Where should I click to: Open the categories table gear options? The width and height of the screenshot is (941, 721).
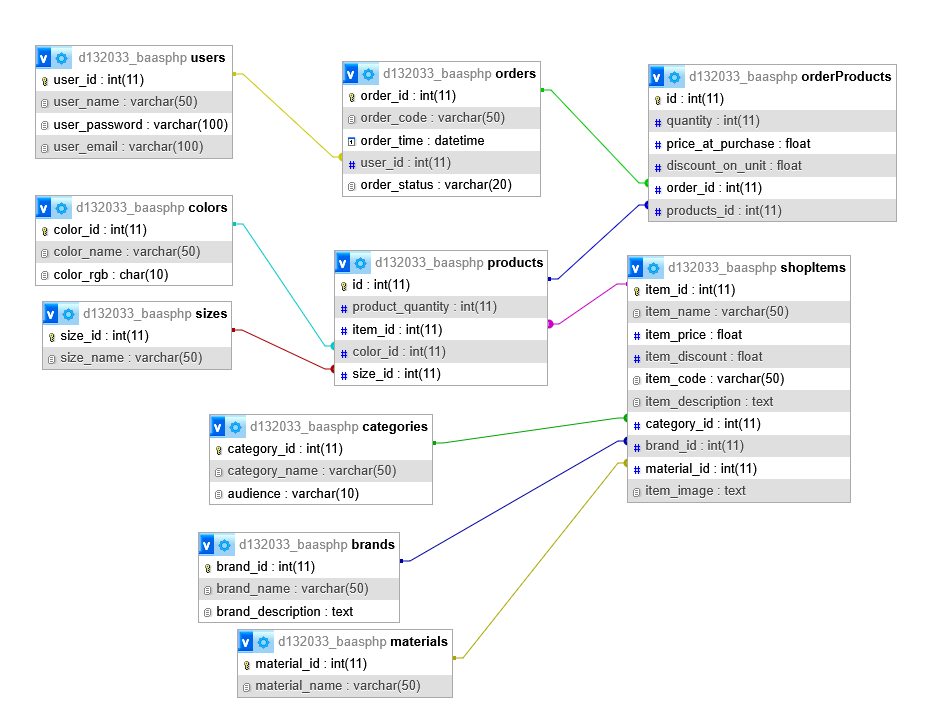[236, 427]
